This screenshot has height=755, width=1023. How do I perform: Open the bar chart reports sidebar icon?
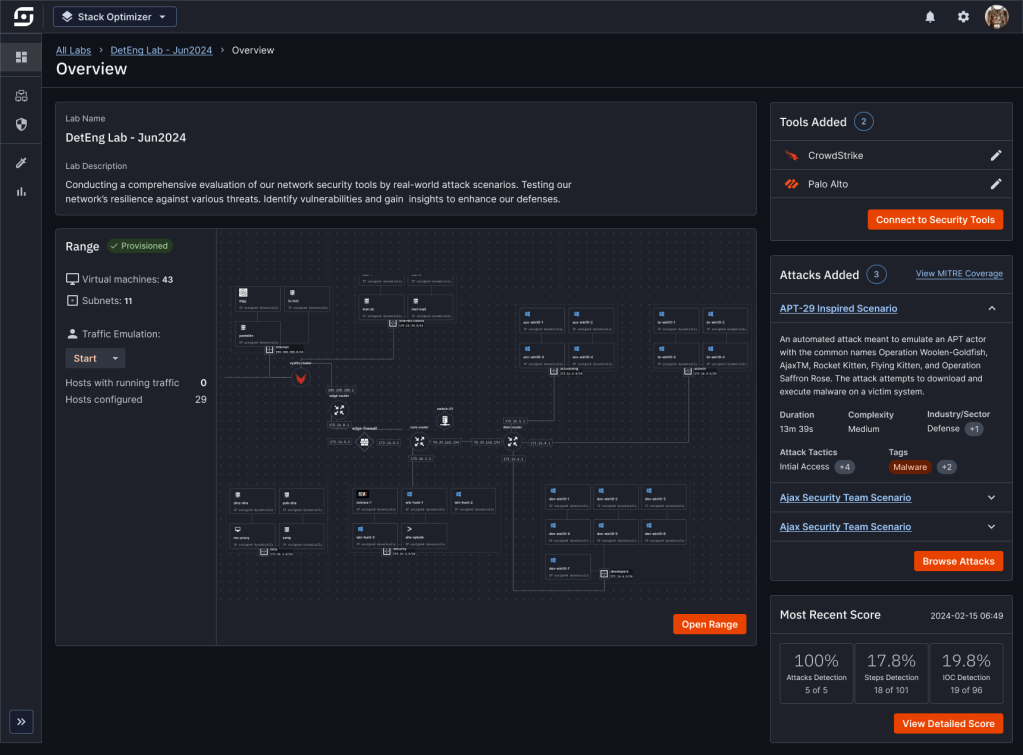[21, 192]
